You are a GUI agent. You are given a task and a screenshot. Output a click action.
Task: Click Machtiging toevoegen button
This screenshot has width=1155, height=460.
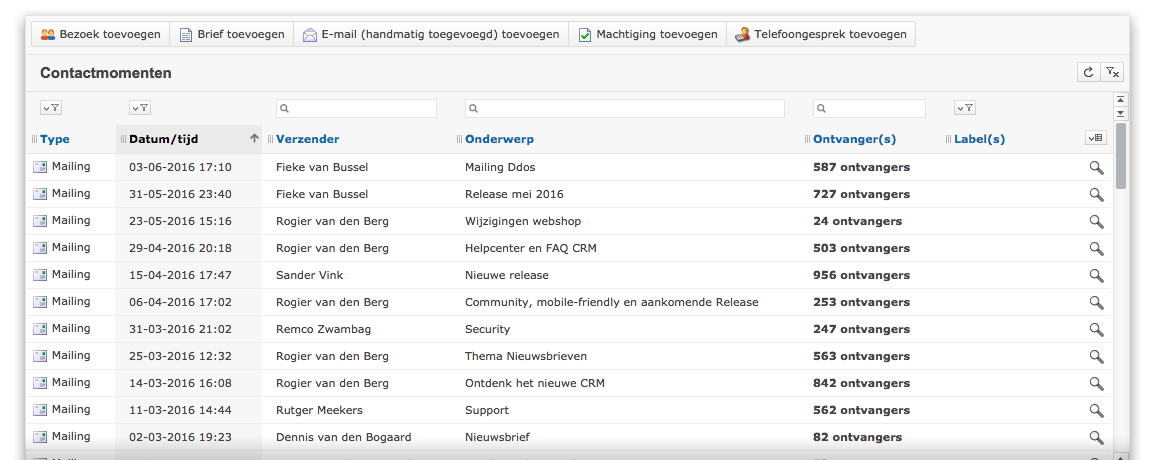click(647, 34)
